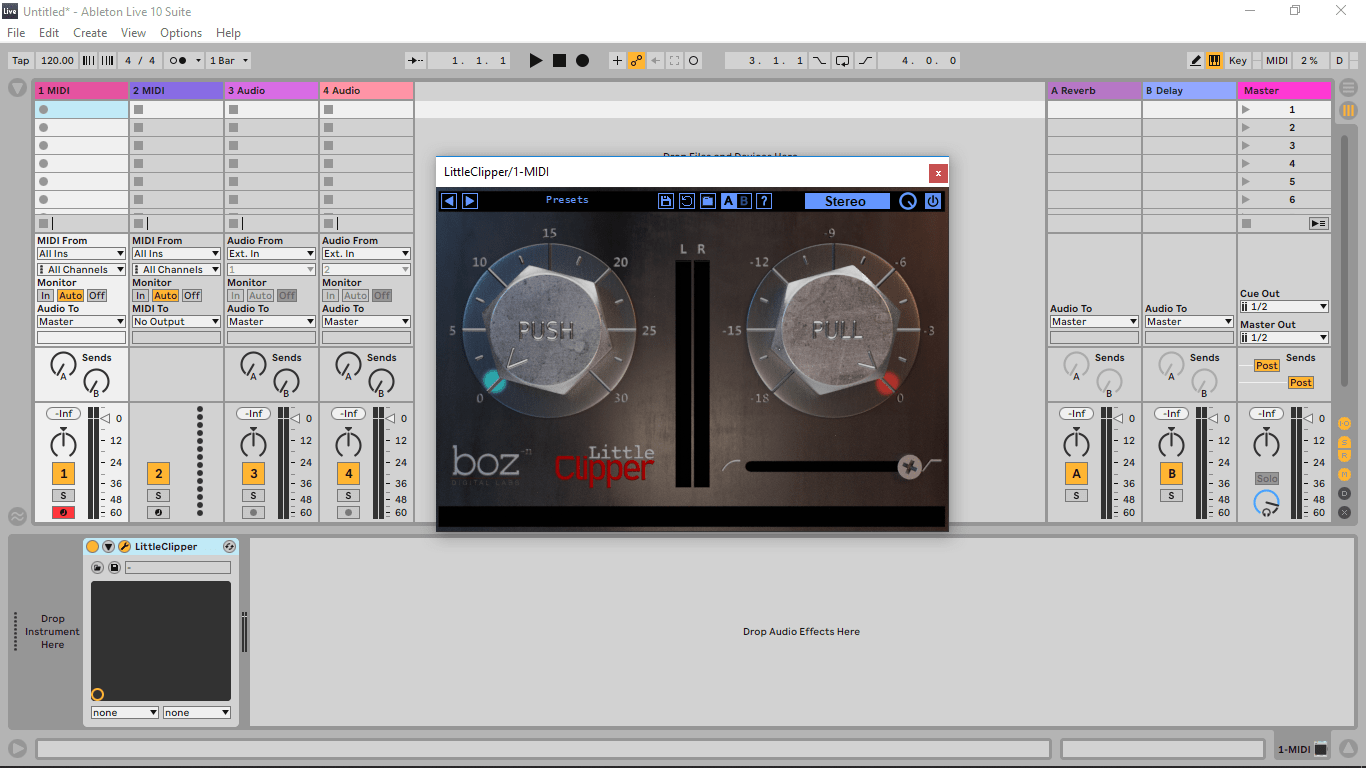Open Audio To Master dropdown track 1
Image resolution: width=1366 pixels, height=768 pixels.
click(x=81, y=322)
